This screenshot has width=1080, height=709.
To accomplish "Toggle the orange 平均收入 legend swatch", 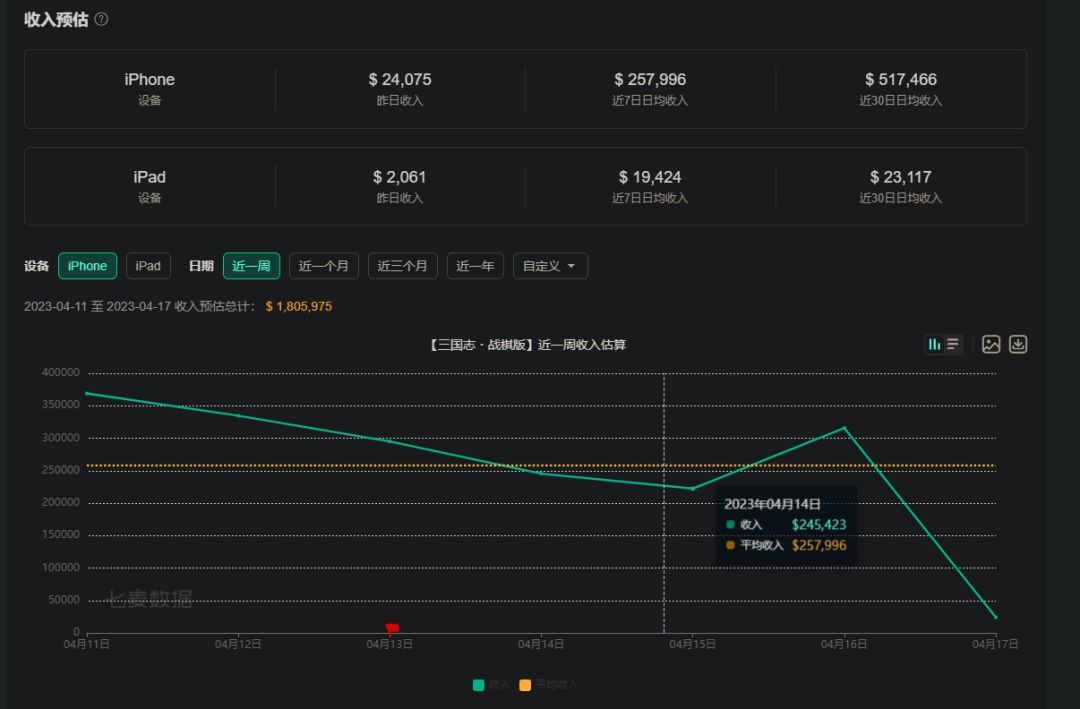I will pyautogui.click(x=525, y=685).
